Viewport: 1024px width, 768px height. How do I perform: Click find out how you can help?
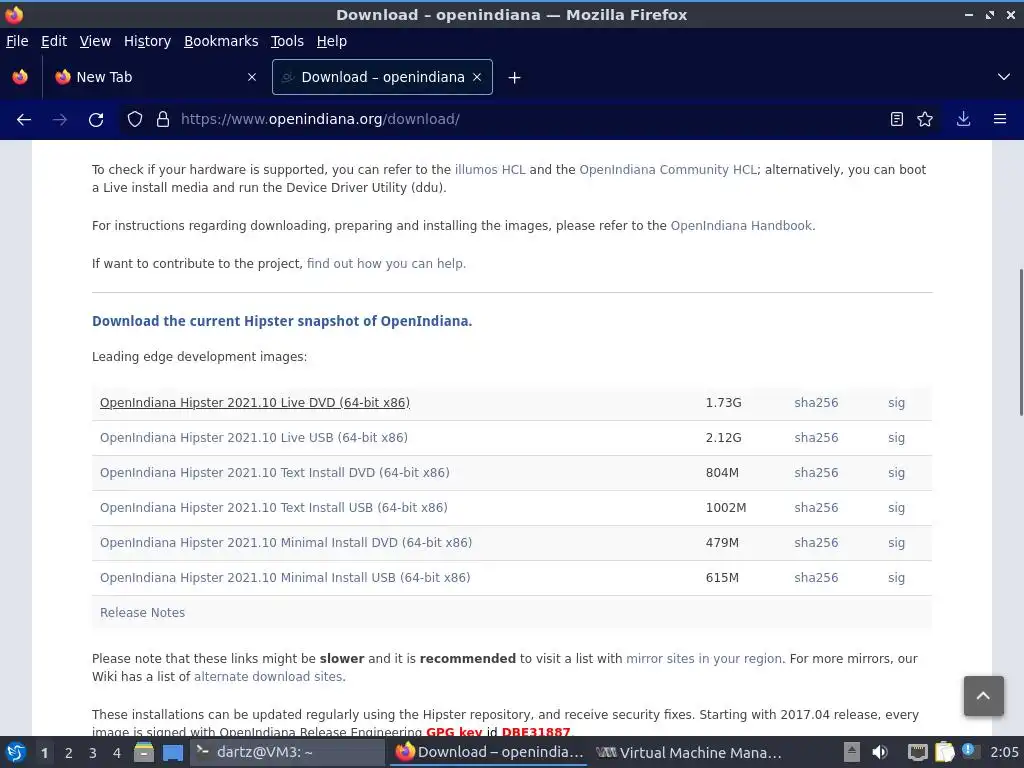click(386, 264)
